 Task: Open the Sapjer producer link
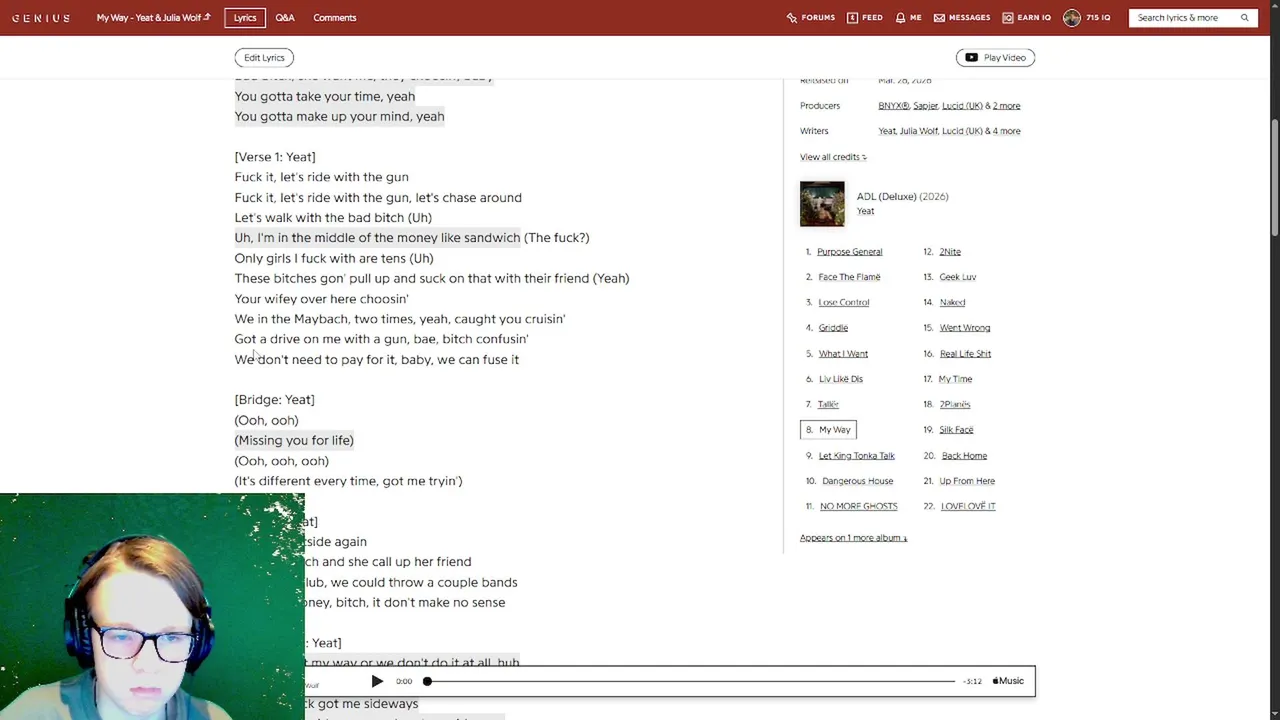tap(925, 106)
